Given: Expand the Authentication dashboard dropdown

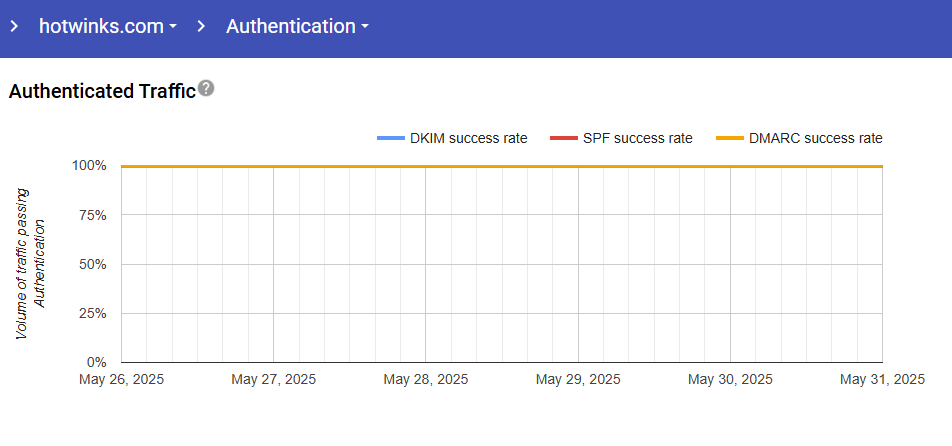Looking at the screenshot, I should pos(297,27).
